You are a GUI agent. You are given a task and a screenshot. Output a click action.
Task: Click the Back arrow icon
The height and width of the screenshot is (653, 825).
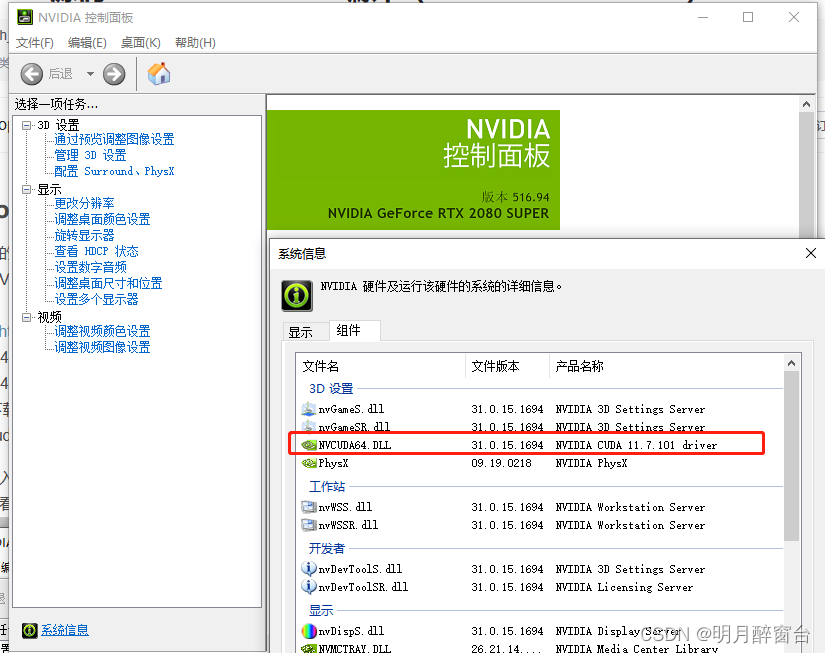click(x=32, y=74)
